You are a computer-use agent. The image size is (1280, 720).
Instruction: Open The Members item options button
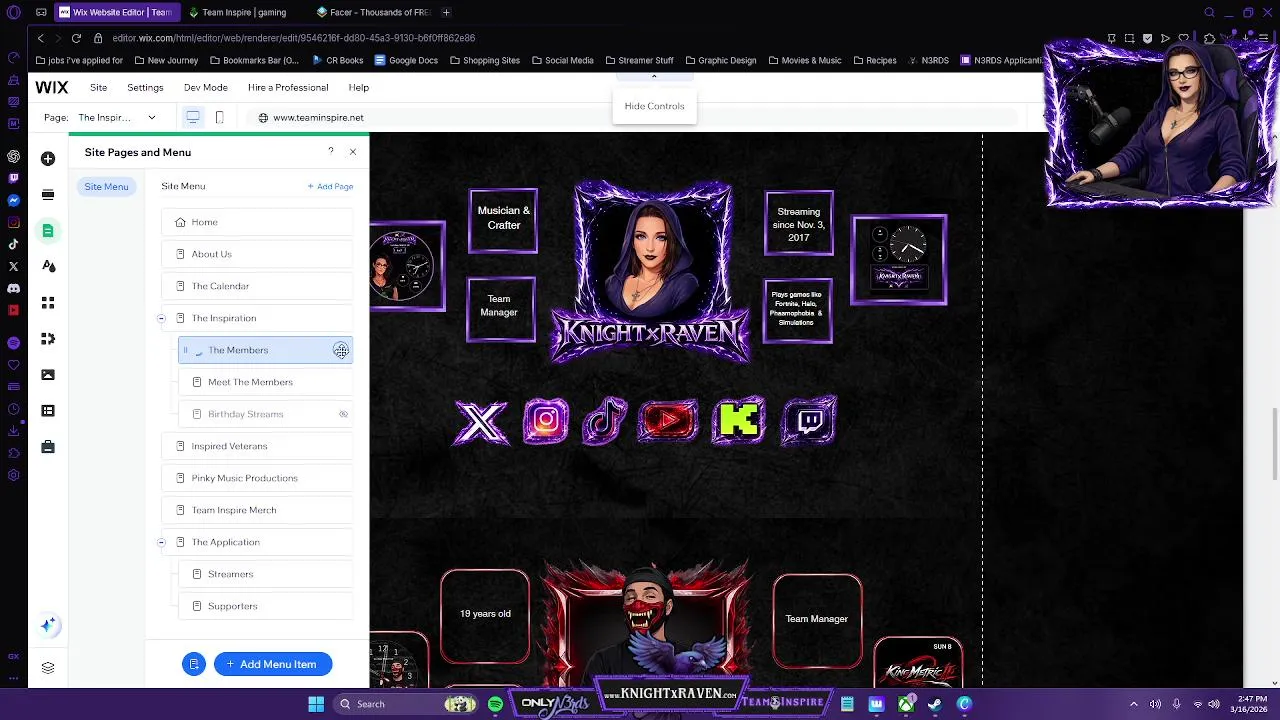tap(341, 350)
